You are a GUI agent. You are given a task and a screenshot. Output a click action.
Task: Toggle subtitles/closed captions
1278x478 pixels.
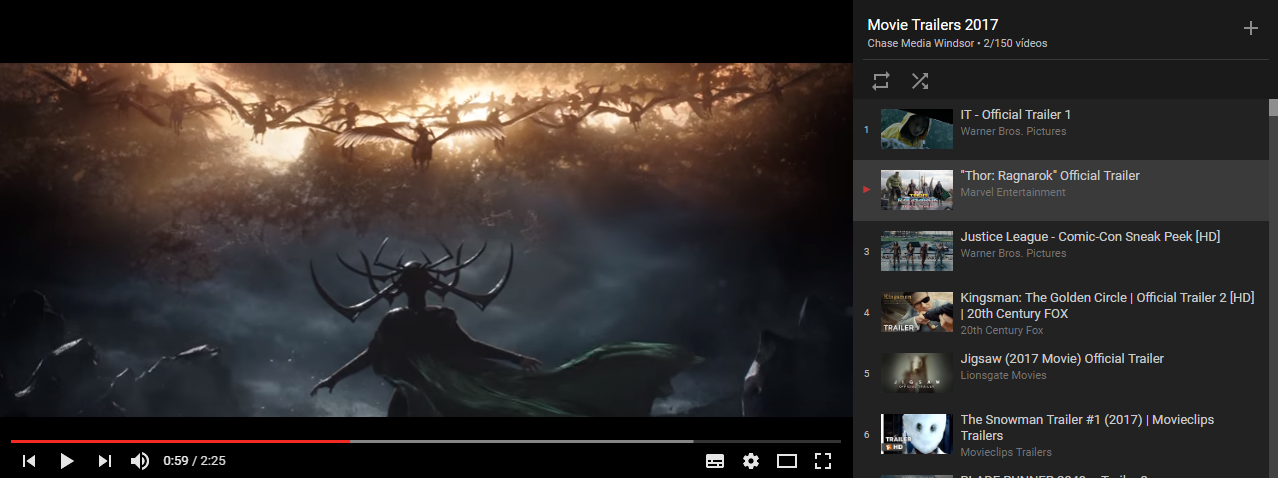(715, 461)
